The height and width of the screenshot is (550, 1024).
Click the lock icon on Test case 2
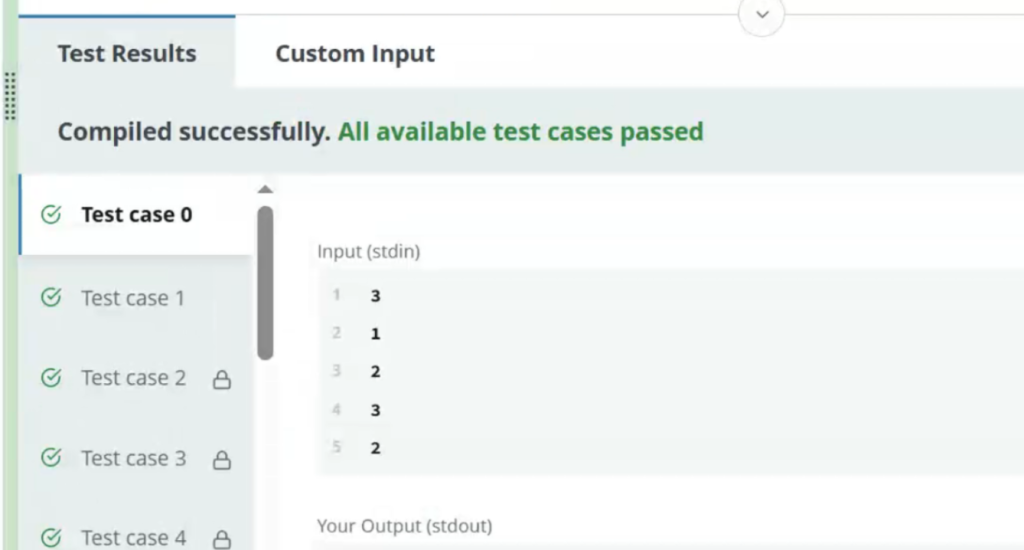[x=222, y=380]
